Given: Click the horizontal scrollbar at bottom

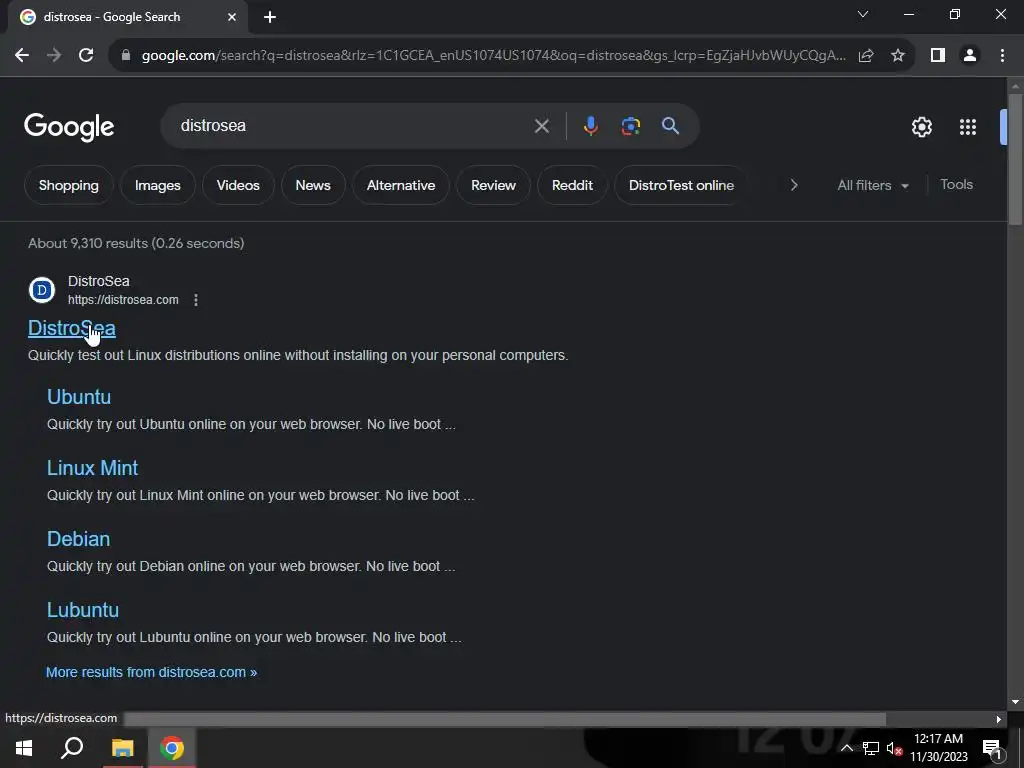Looking at the screenshot, I should [x=505, y=719].
